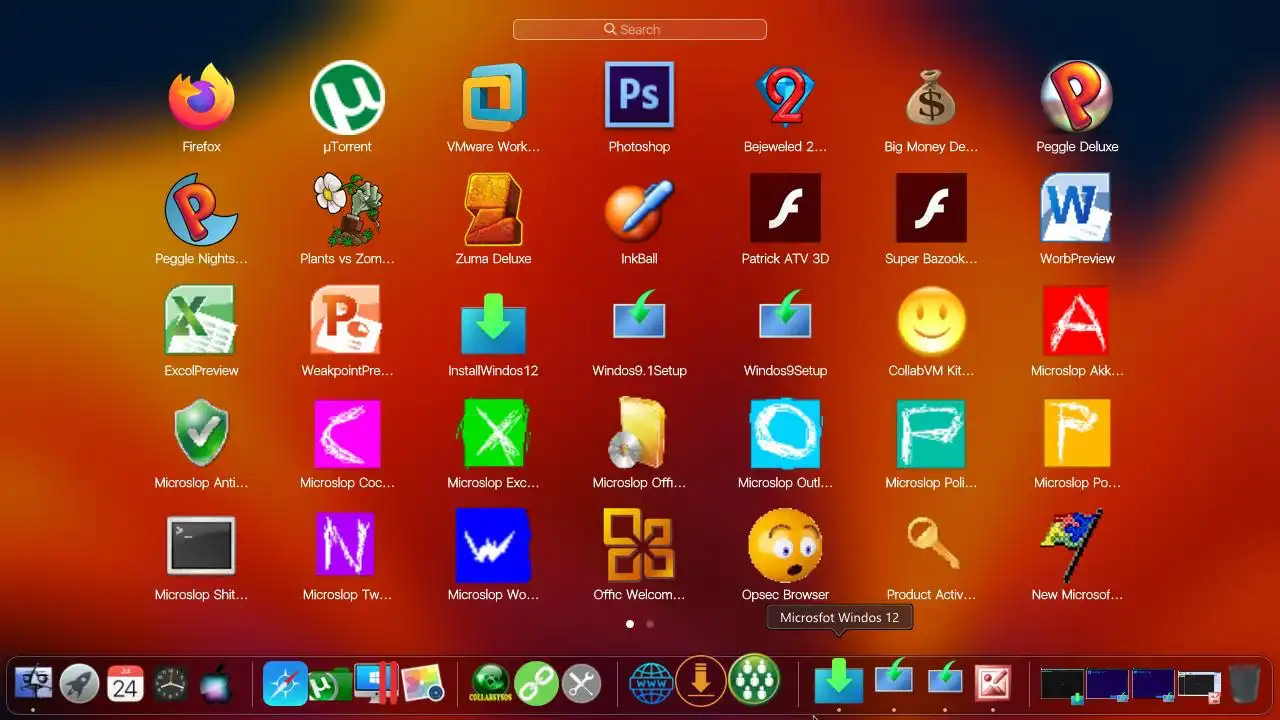Open New Microsof flag app
The height and width of the screenshot is (720, 1280).
pyautogui.click(x=1071, y=545)
